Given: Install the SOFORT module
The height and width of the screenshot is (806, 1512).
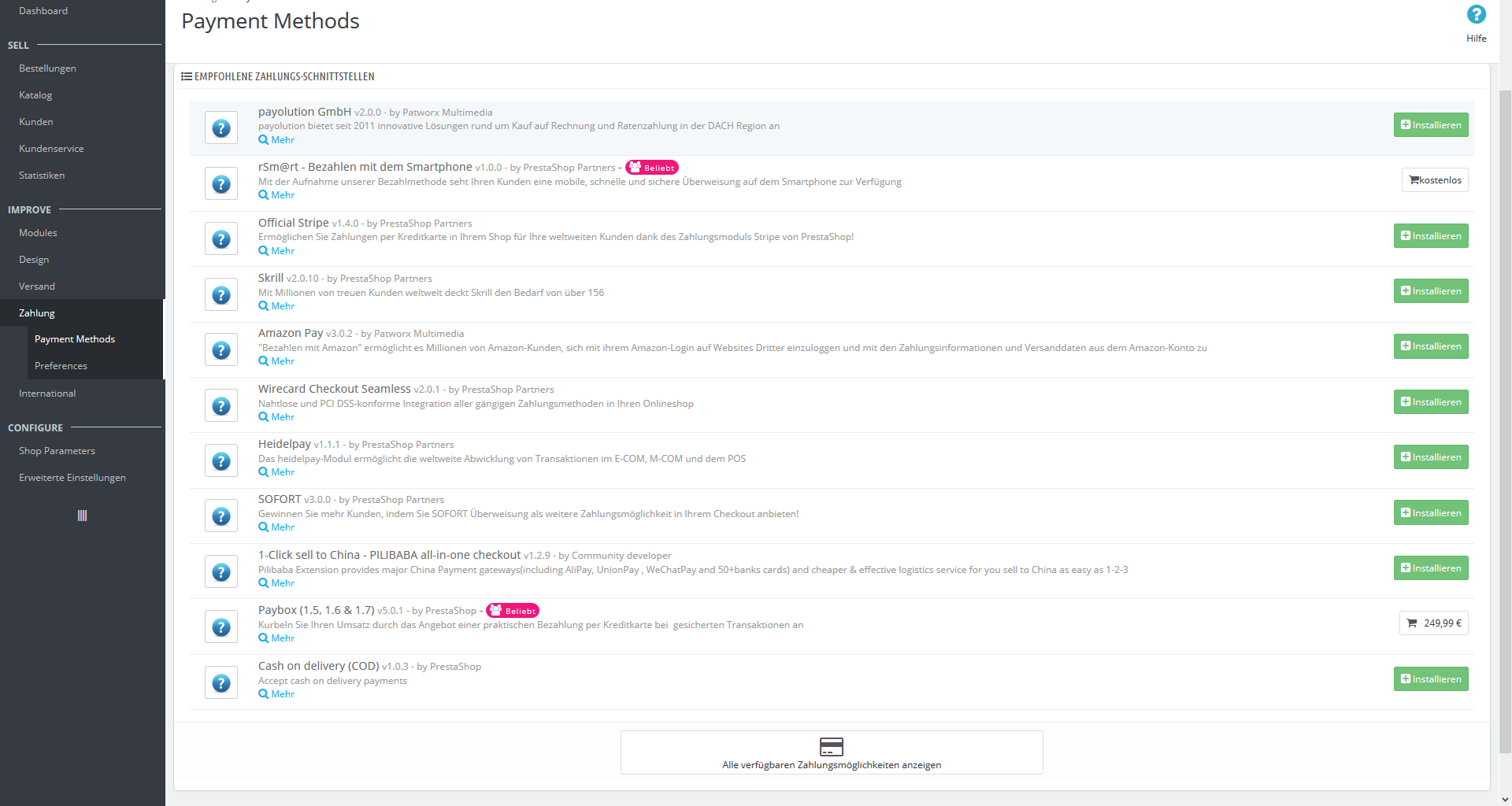Looking at the screenshot, I should pyautogui.click(x=1431, y=513).
